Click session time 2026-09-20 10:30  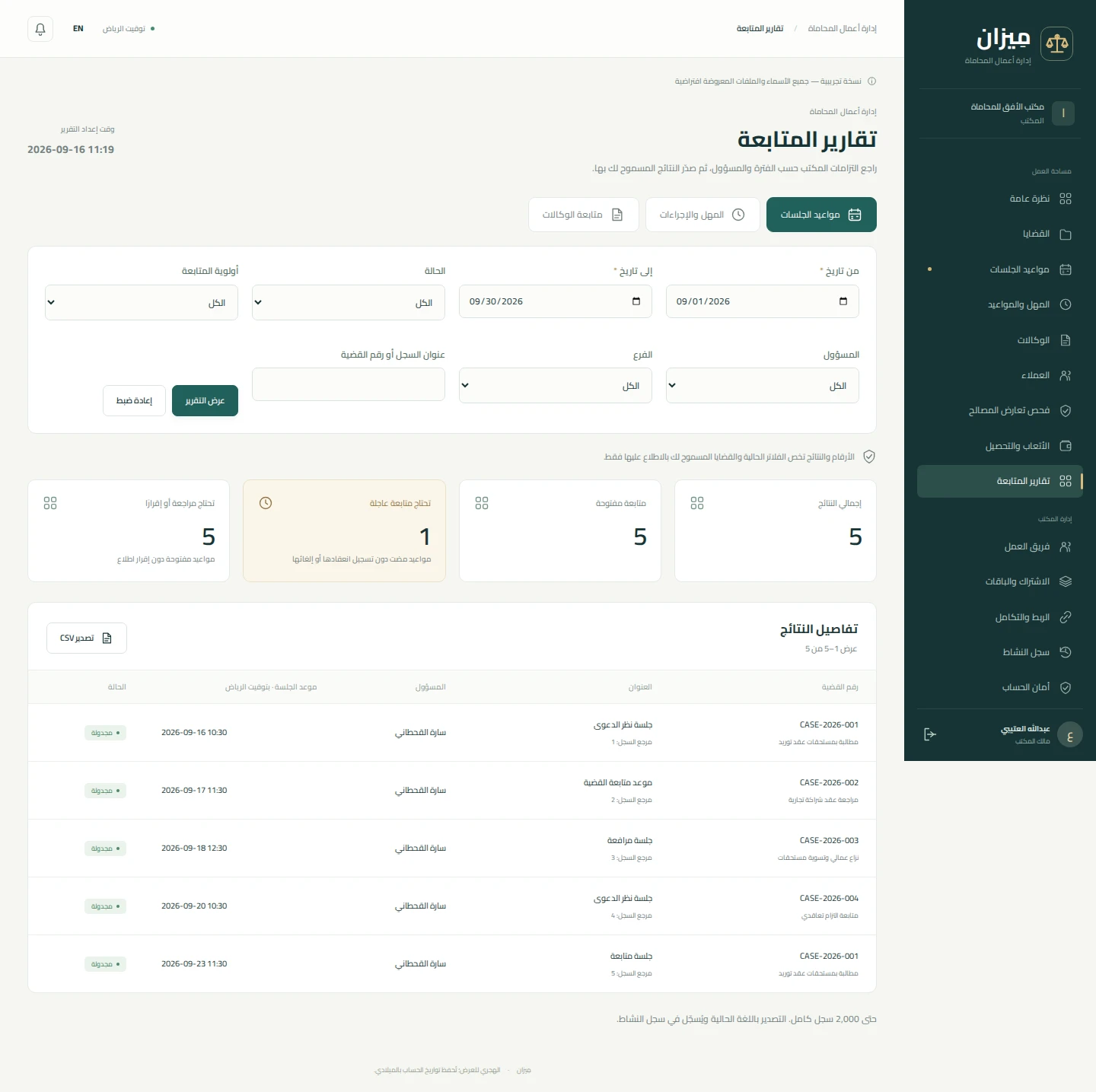point(194,906)
